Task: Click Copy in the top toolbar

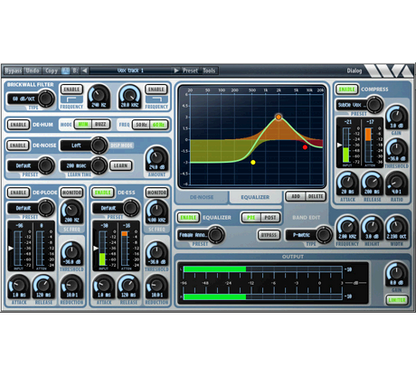Action: (52, 71)
